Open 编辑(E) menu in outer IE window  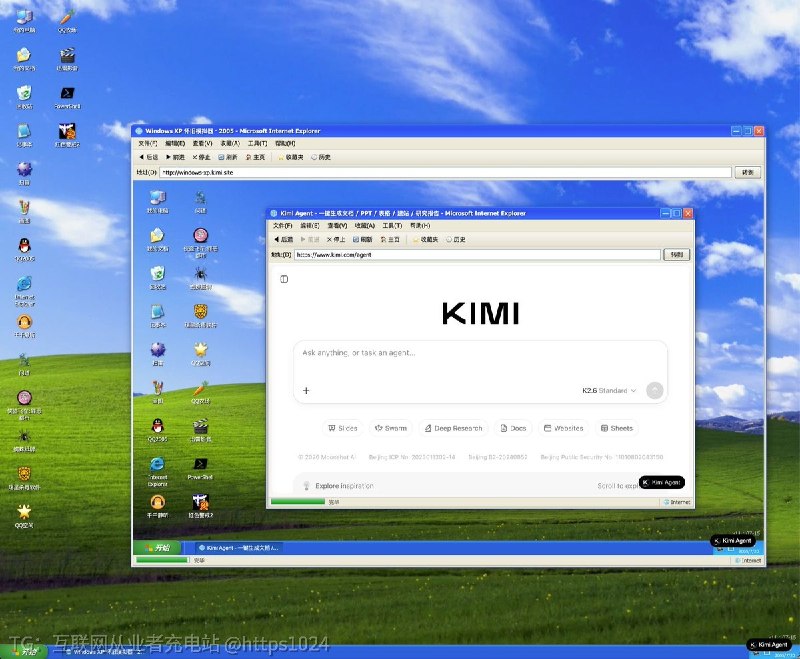point(175,143)
